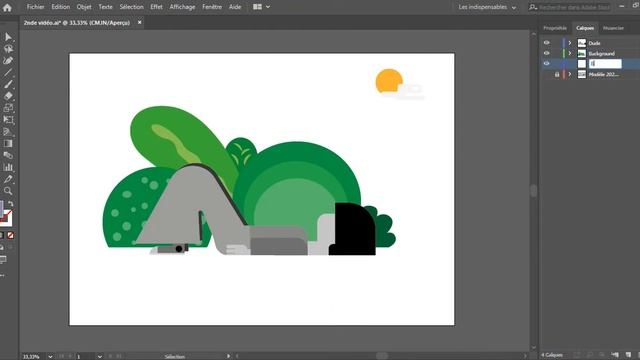
Task: Open the Aide menu
Action: (x=235, y=7)
